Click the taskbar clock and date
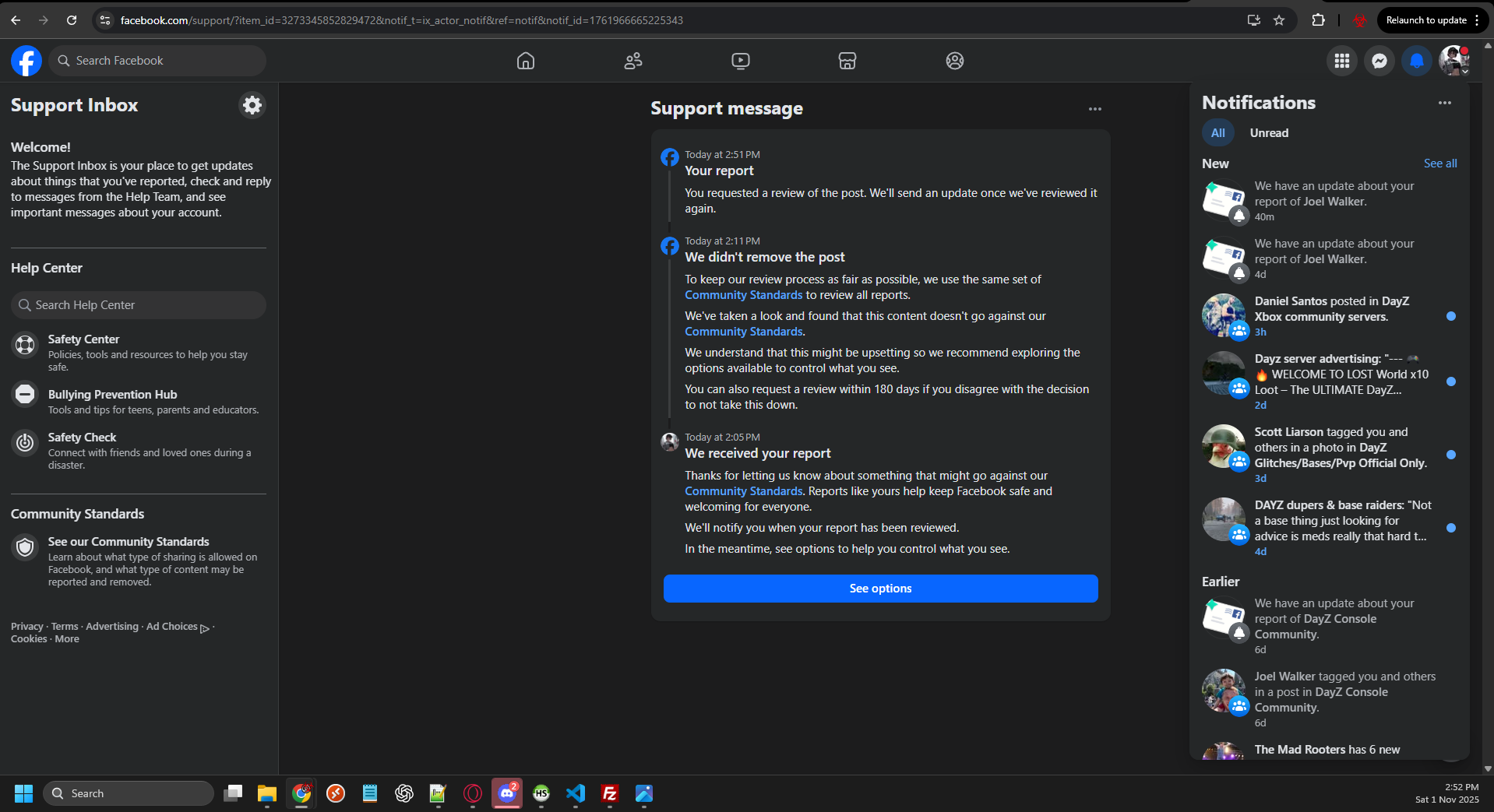The height and width of the screenshot is (812, 1494). [x=1447, y=793]
